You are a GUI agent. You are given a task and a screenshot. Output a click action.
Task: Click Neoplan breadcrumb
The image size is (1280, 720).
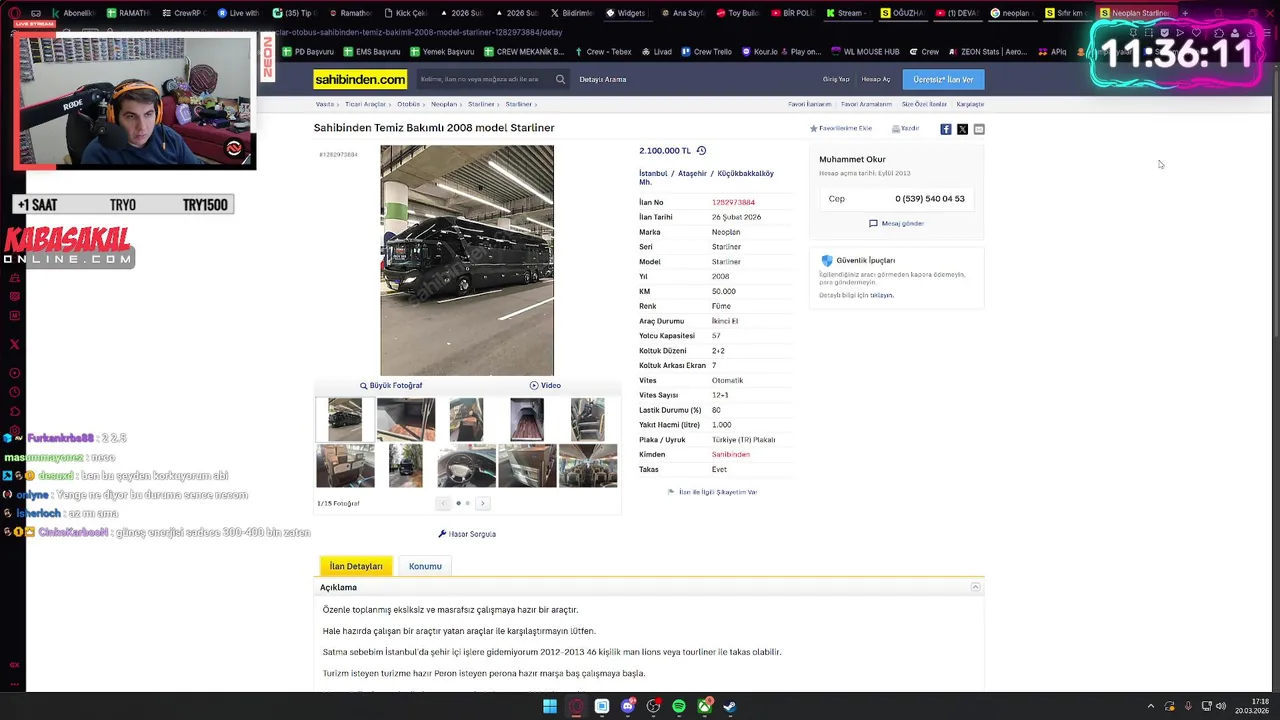click(x=444, y=104)
